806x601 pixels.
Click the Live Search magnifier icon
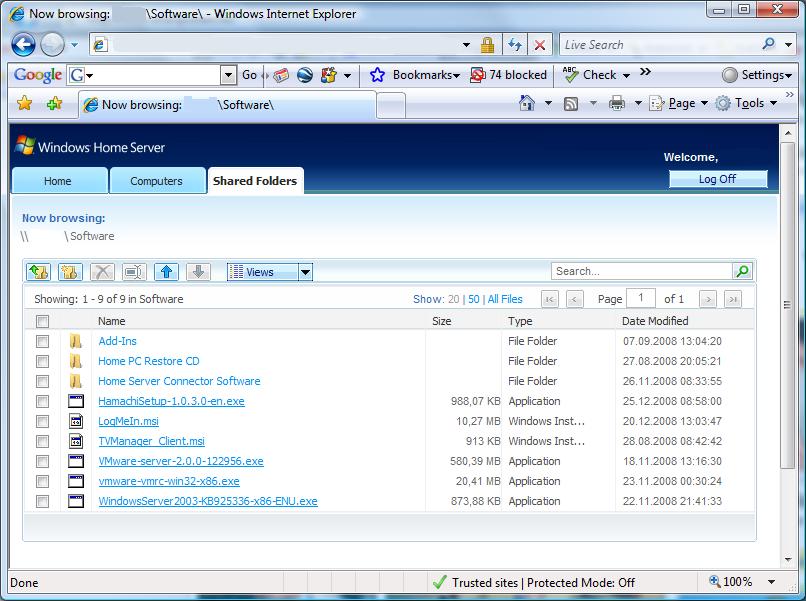(768, 44)
